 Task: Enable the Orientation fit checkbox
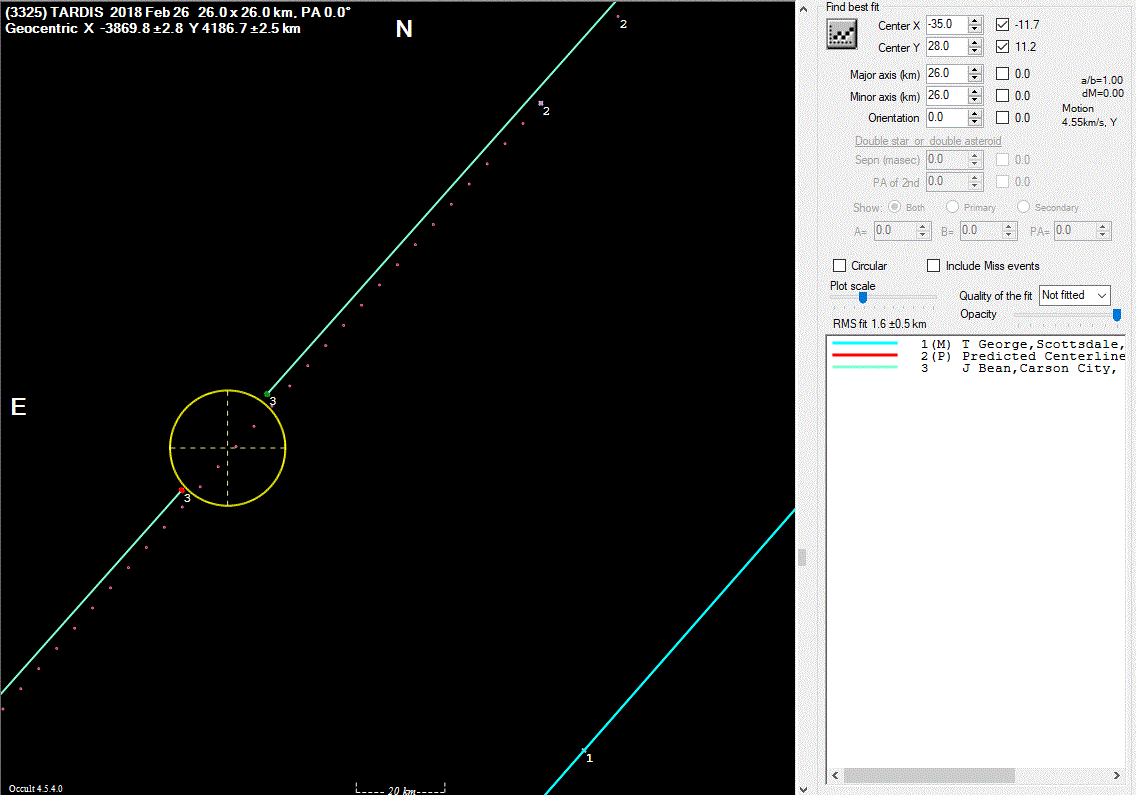point(1003,118)
